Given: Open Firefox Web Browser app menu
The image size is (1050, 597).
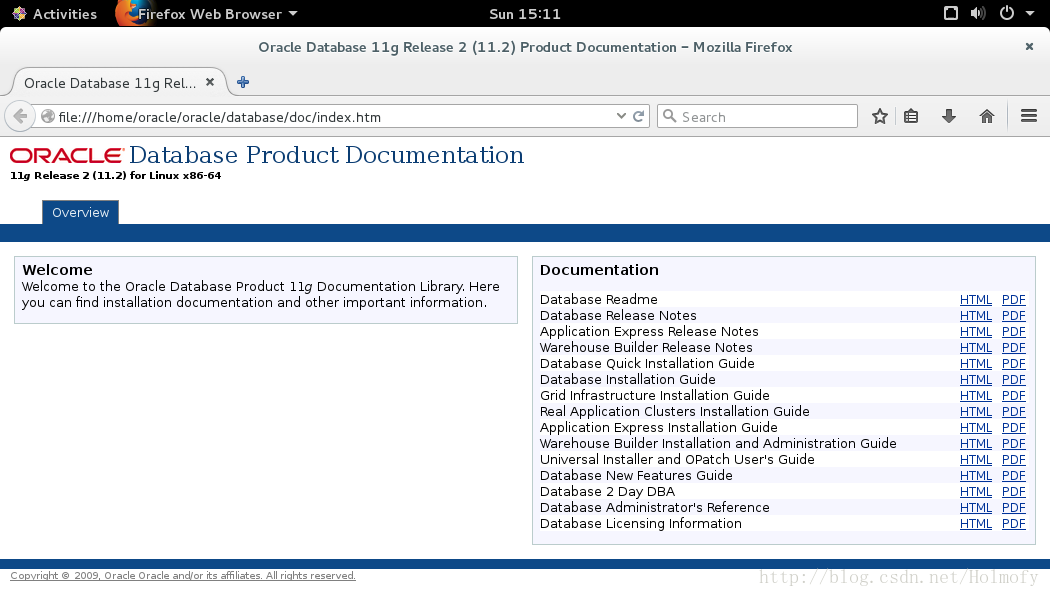Looking at the screenshot, I should 208,13.
